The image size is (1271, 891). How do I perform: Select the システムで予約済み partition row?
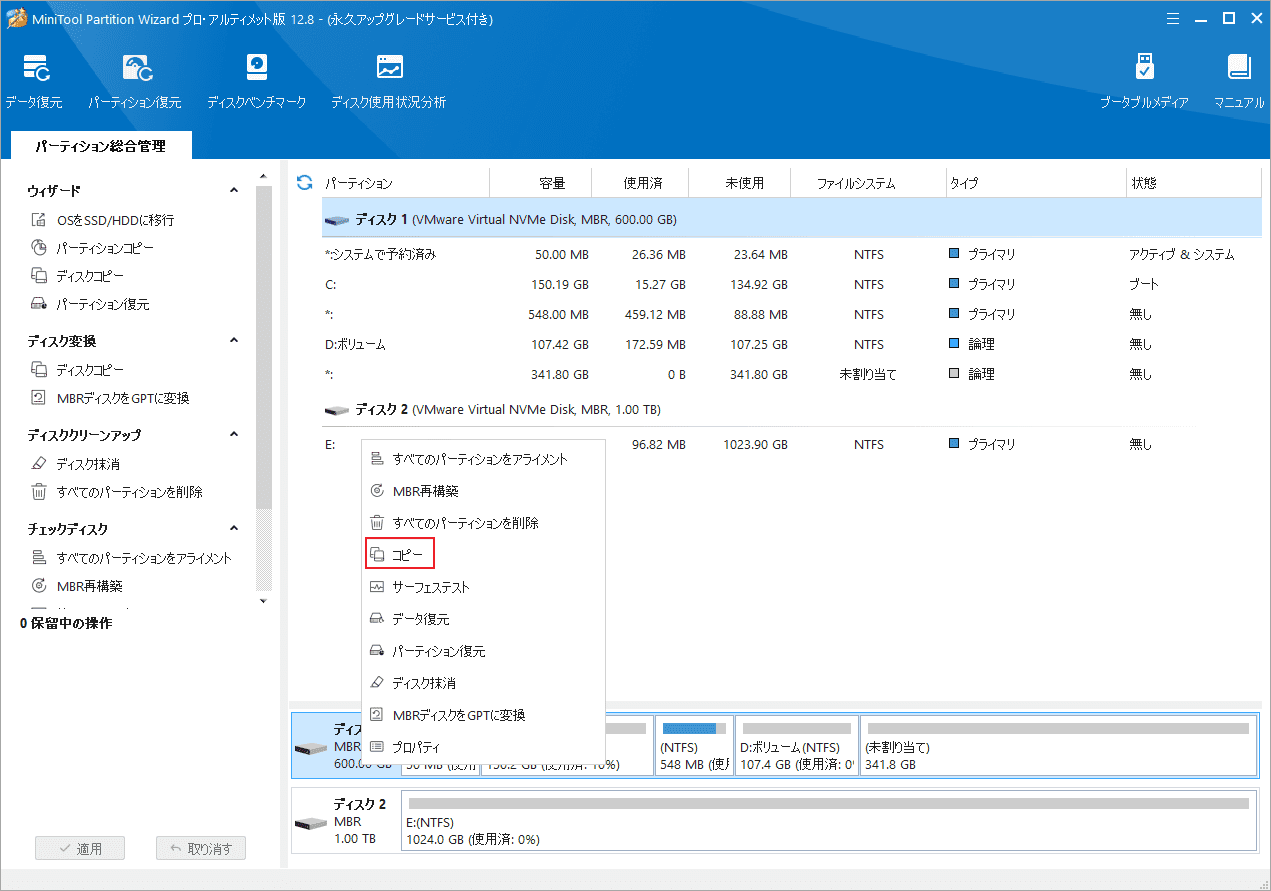[x=791, y=254]
